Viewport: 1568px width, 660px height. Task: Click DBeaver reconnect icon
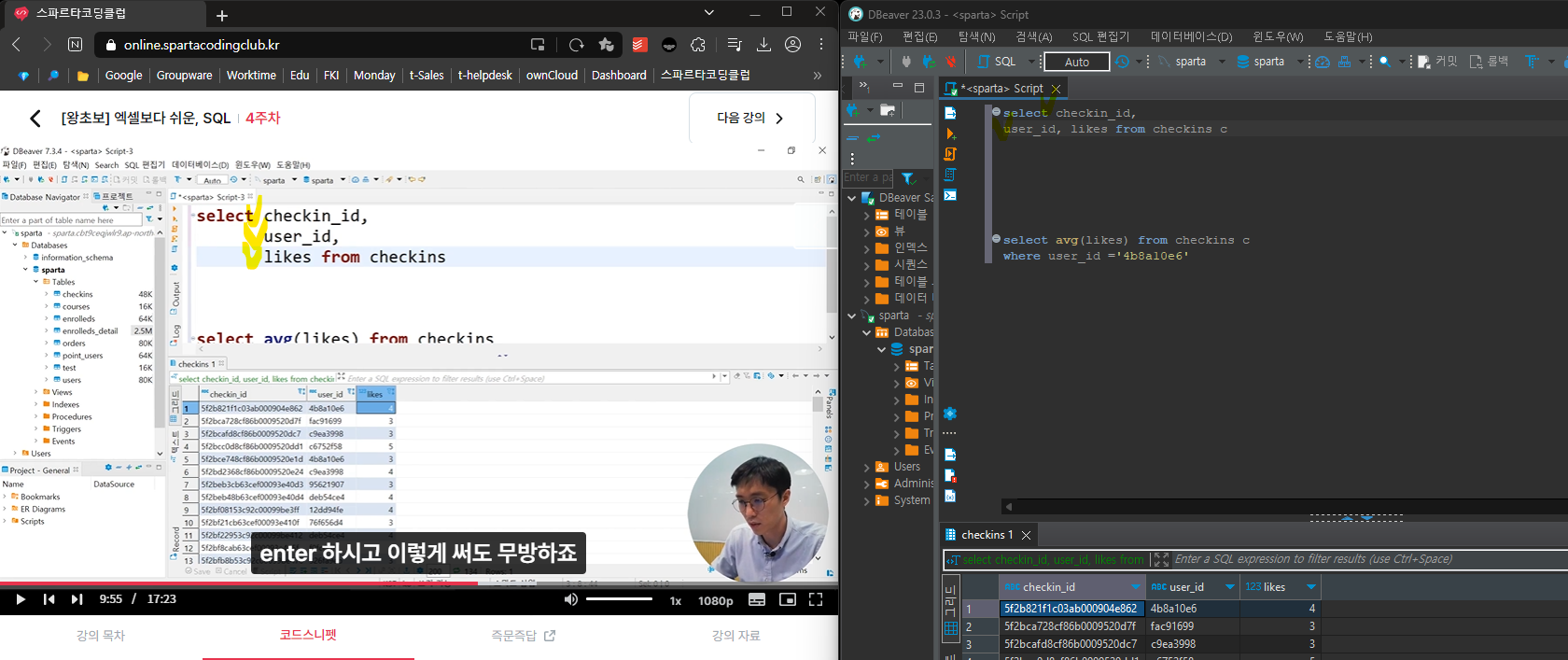click(928, 62)
